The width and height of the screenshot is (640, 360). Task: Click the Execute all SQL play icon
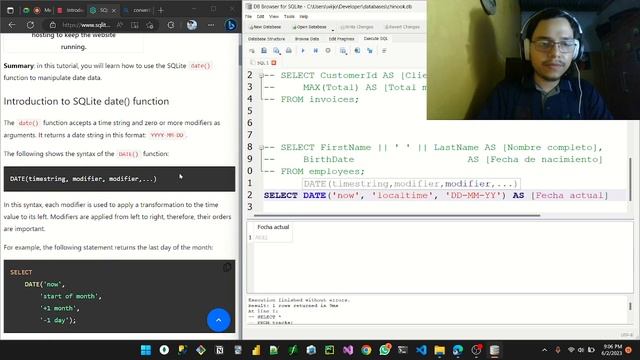[x=303, y=51]
